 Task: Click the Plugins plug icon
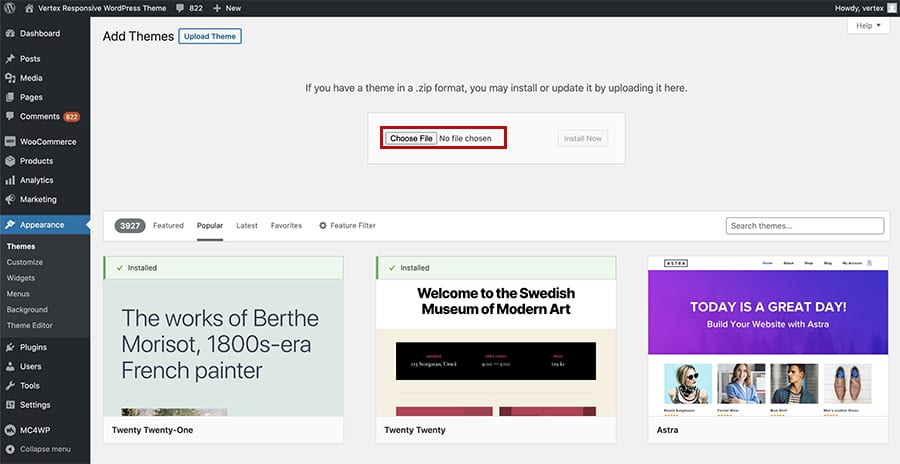(x=10, y=347)
